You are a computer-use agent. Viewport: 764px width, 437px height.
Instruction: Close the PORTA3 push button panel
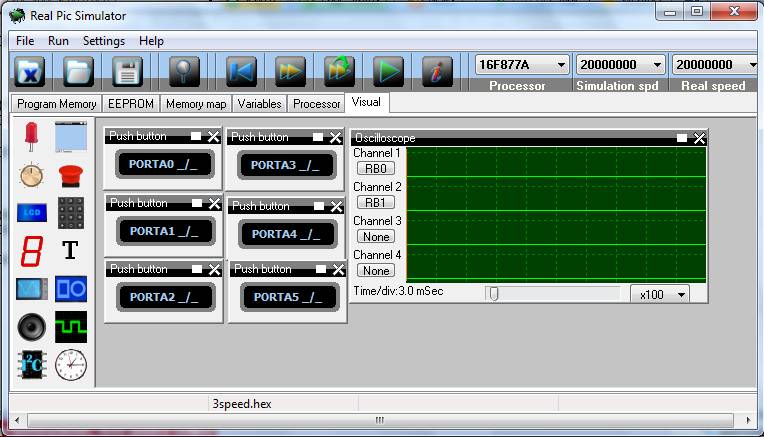pyautogui.click(x=335, y=137)
